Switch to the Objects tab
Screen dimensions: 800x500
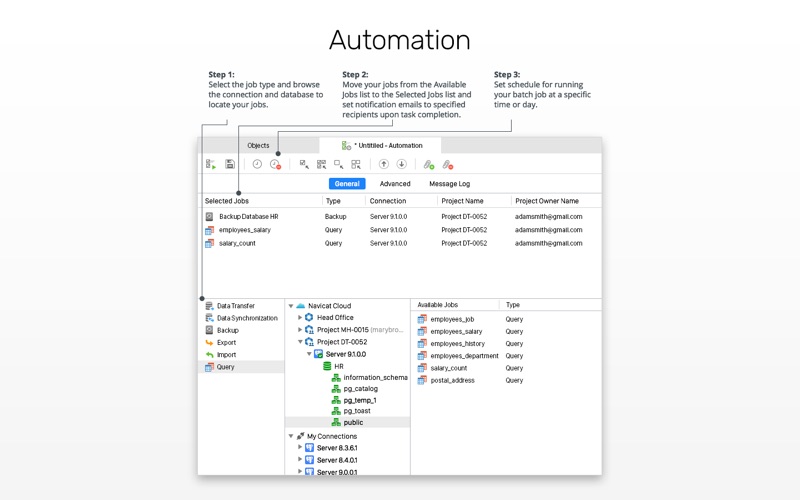[x=258, y=146]
